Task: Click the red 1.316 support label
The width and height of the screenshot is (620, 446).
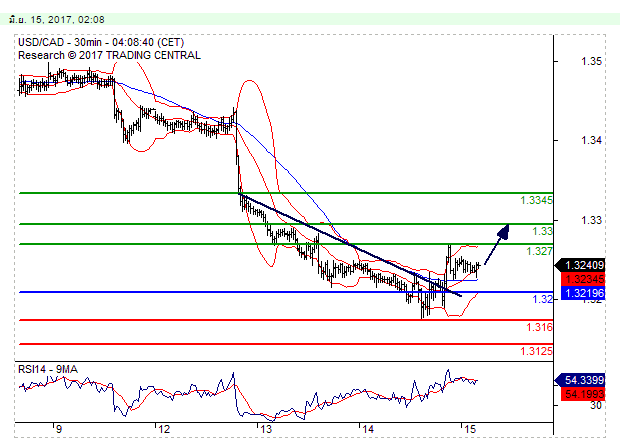Action: coord(539,327)
